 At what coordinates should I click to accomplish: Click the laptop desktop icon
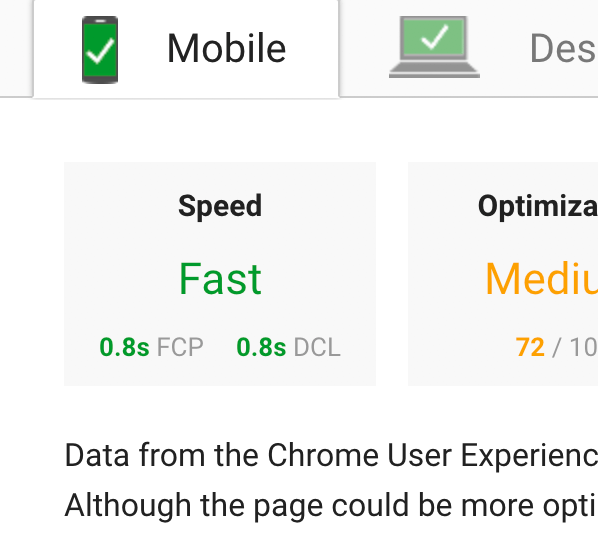(x=434, y=47)
